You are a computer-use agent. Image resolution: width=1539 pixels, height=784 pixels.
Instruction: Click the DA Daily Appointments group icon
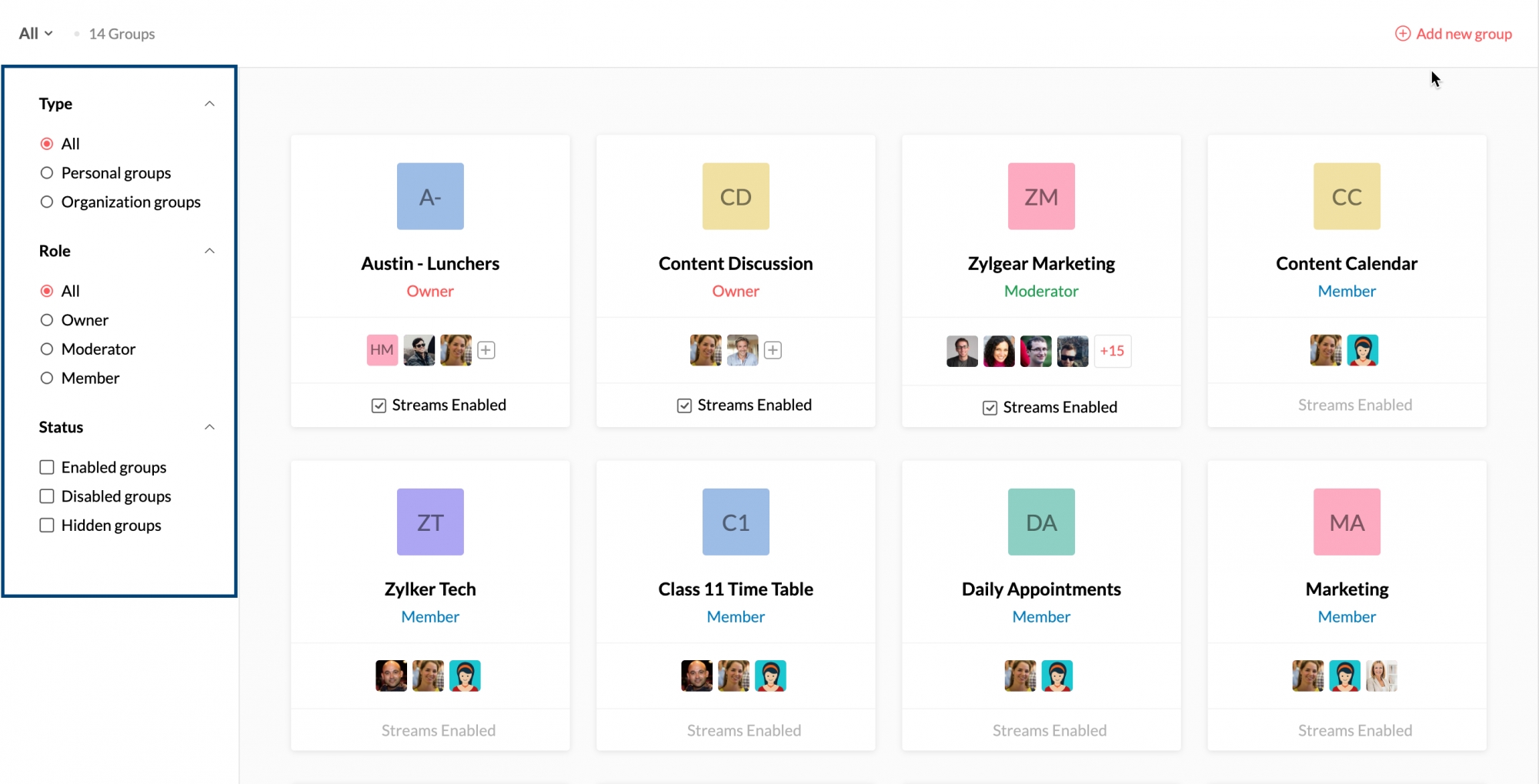point(1041,522)
